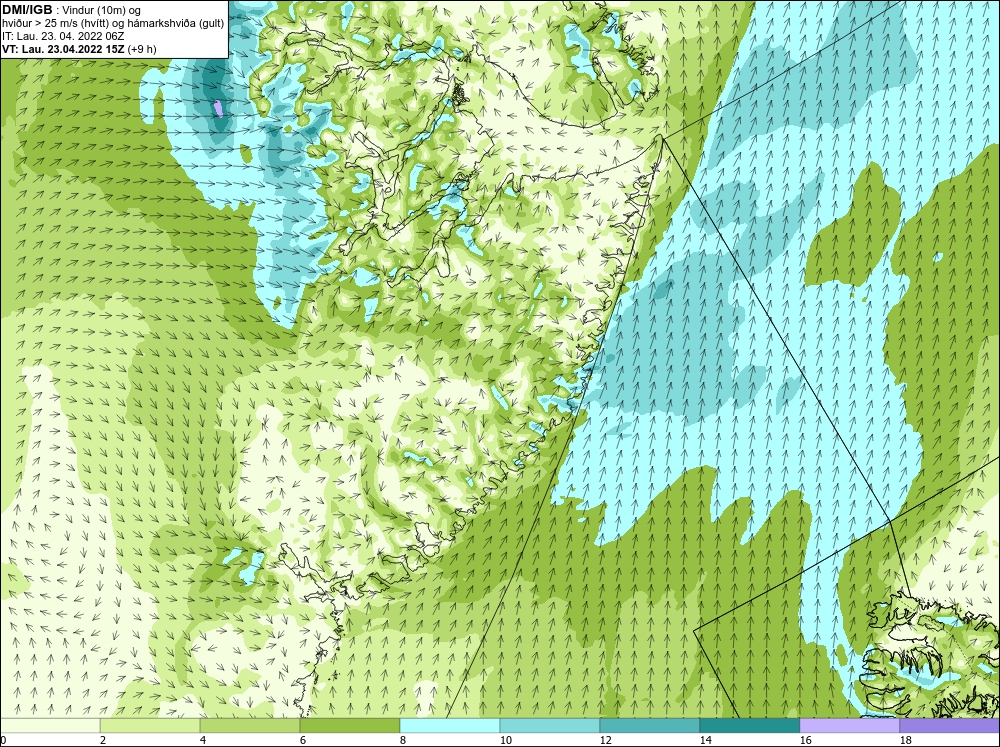Click the scale label '4'

pyautogui.click(x=203, y=740)
